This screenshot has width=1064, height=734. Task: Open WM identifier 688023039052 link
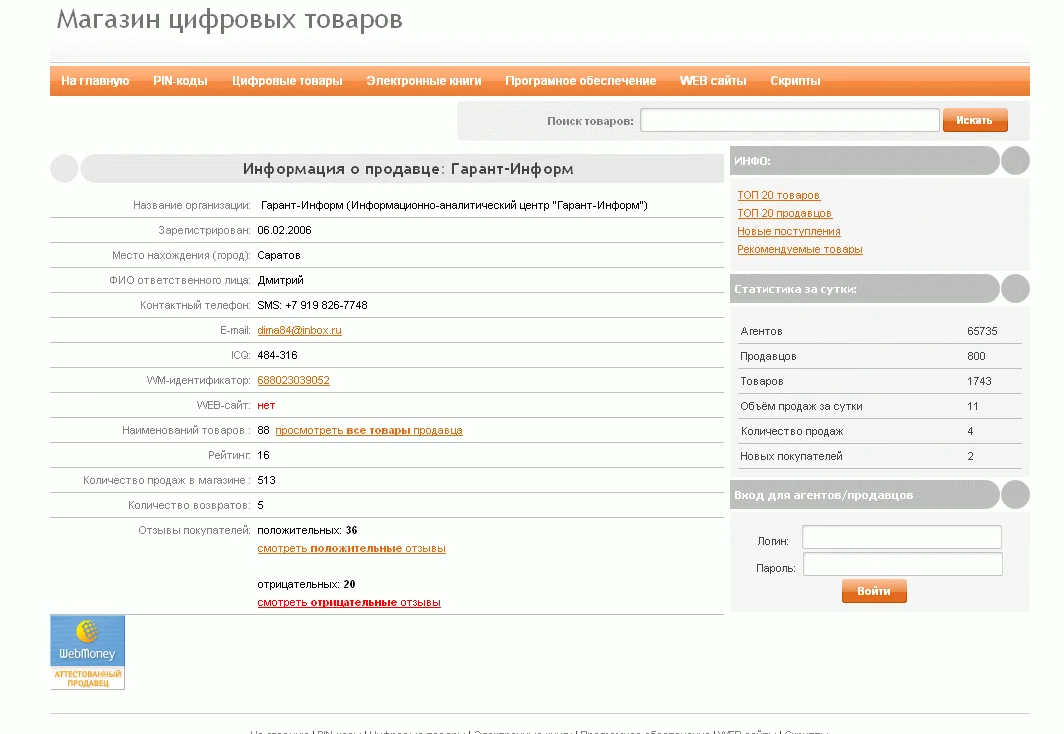click(x=293, y=381)
